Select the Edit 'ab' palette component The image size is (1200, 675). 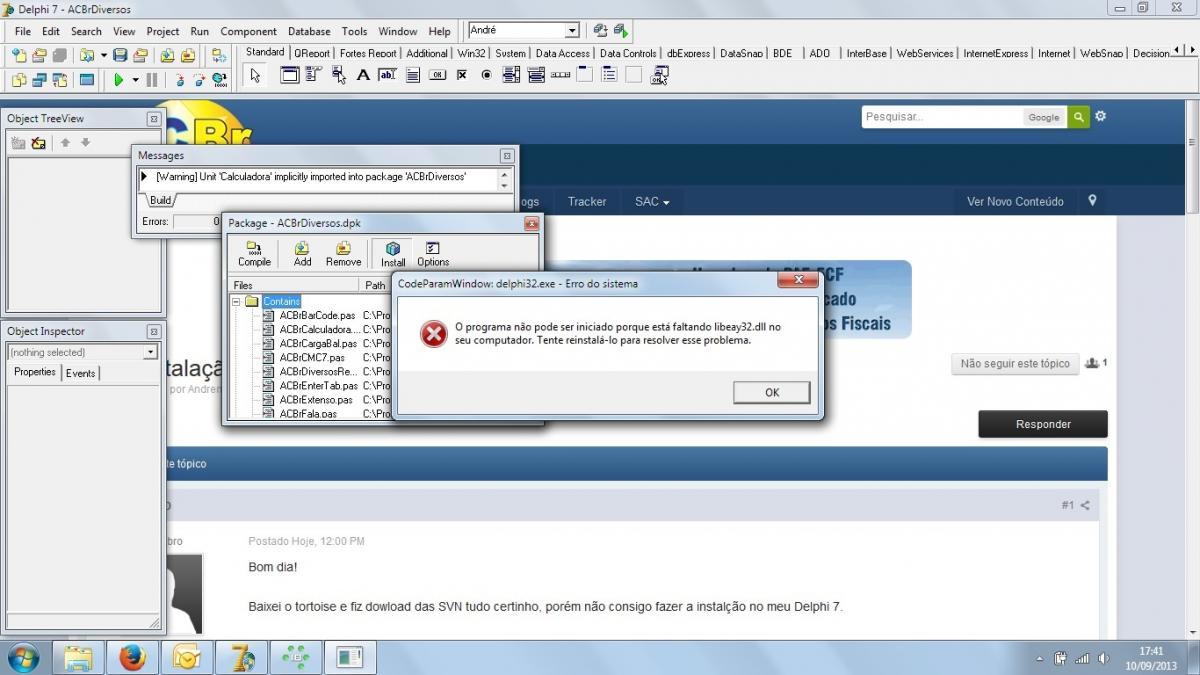point(388,75)
